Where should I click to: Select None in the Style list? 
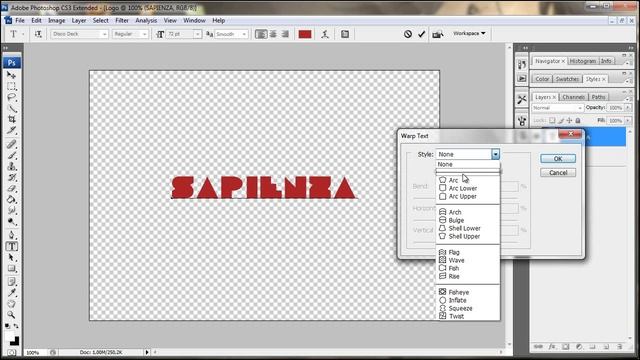tap(468, 164)
